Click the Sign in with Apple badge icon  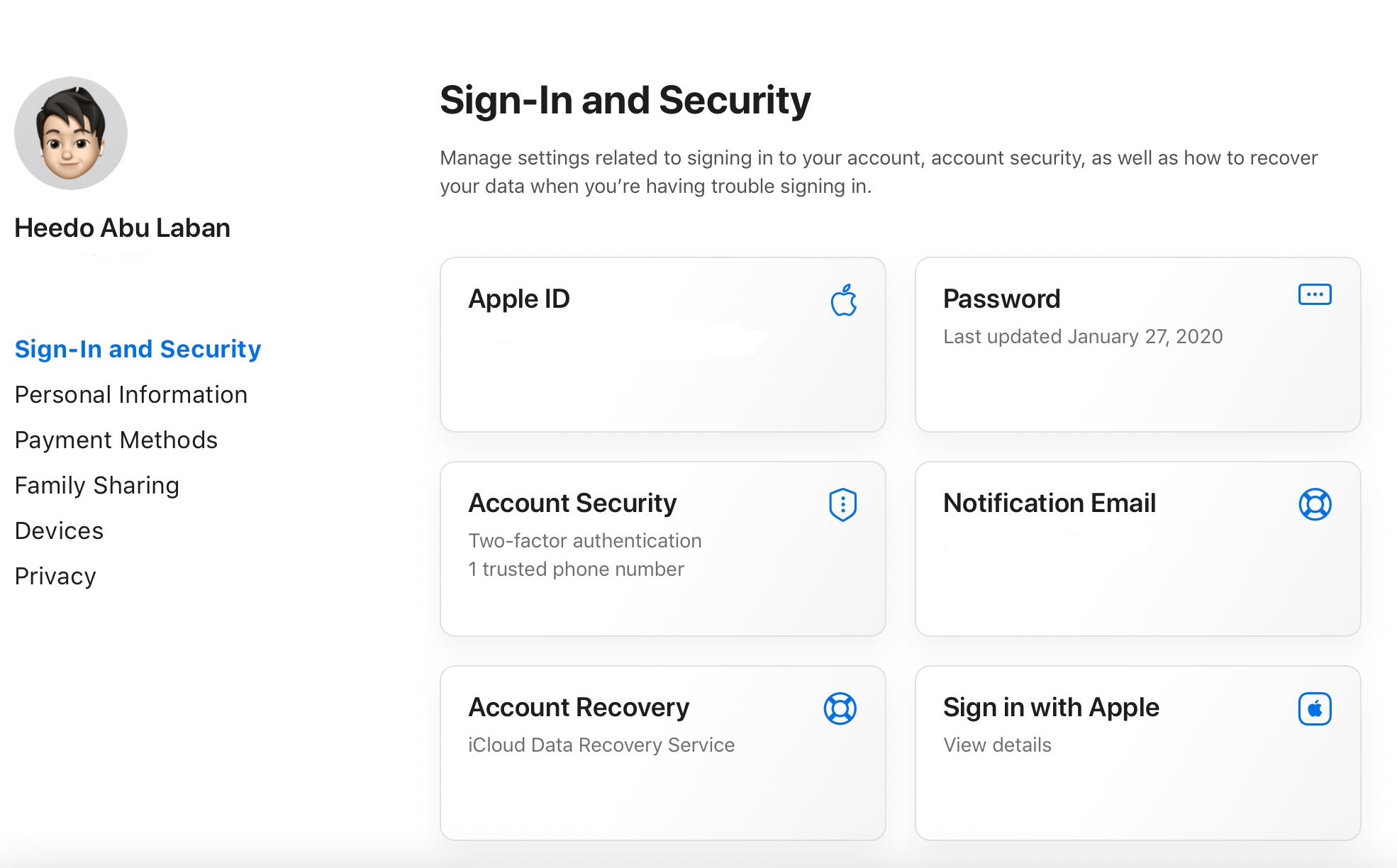(1315, 708)
